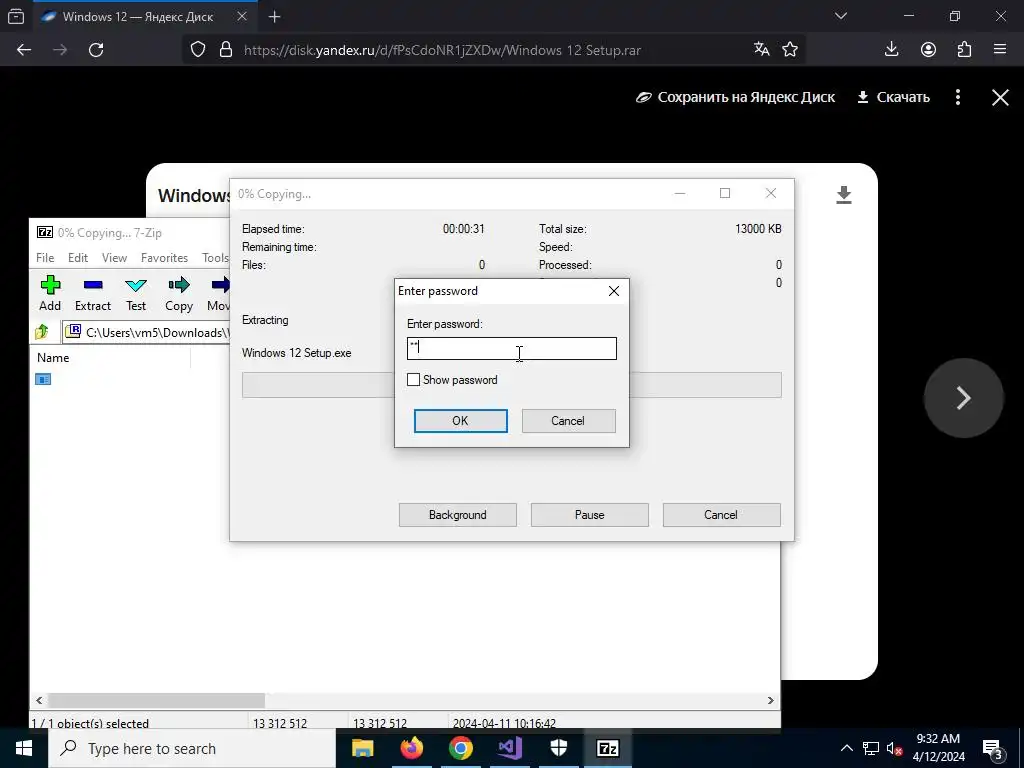Open Firefox hamburger menu
Image resolution: width=1024 pixels, height=768 pixels.
(1000, 49)
